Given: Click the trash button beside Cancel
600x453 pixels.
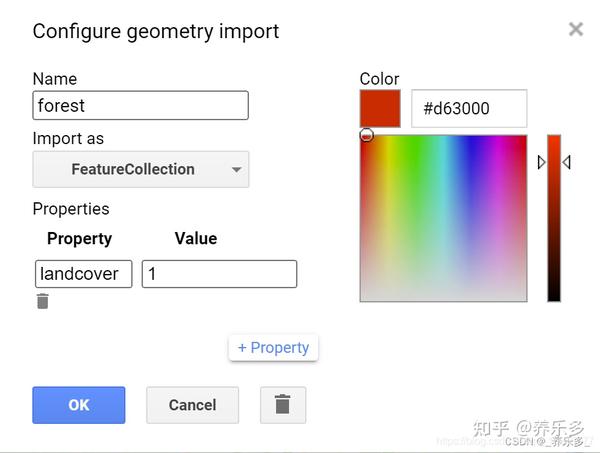Looking at the screenshot, I should pos(283,405).
